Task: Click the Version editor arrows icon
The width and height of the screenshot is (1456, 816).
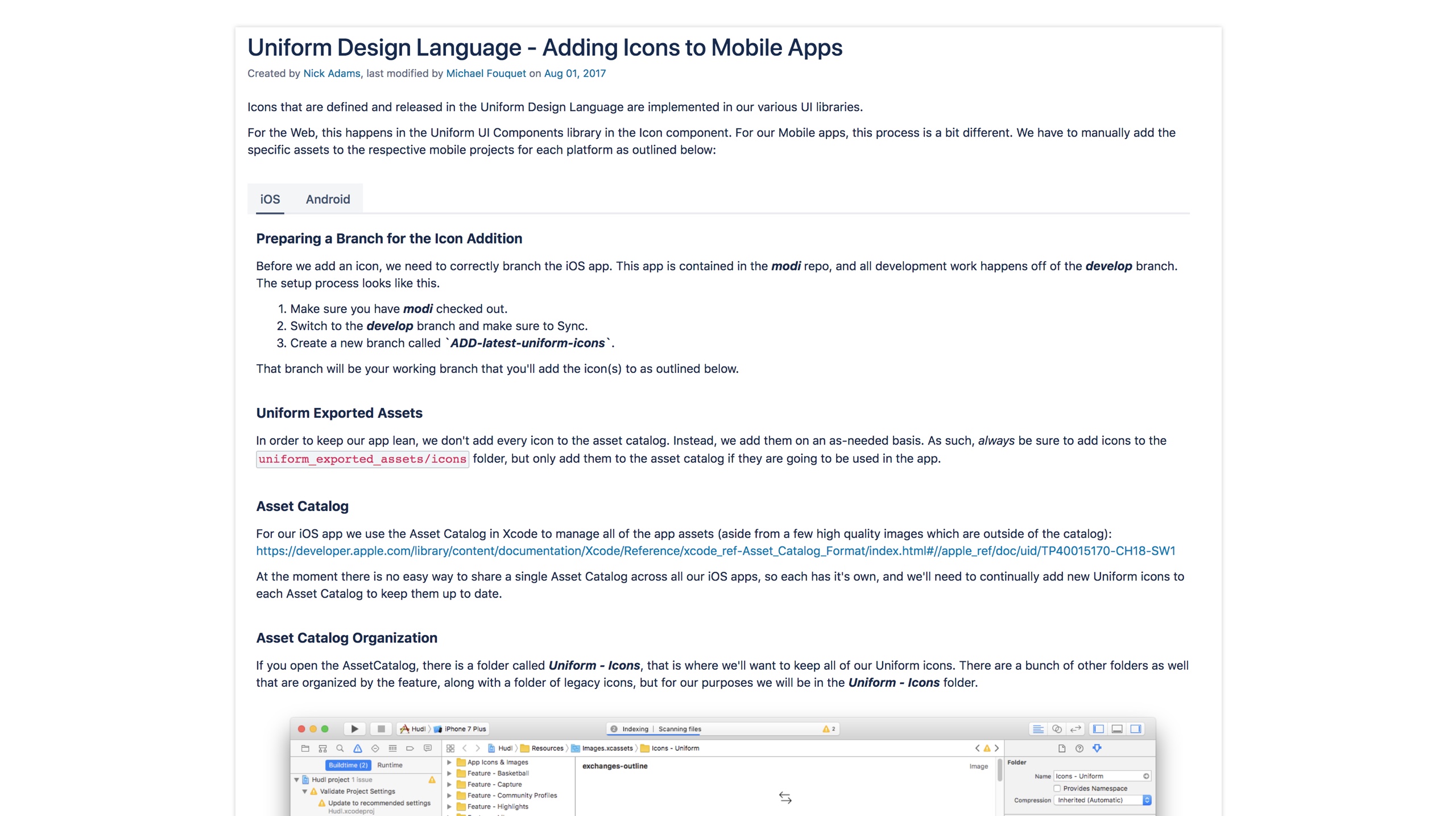Action: [x=1075, y=729]
